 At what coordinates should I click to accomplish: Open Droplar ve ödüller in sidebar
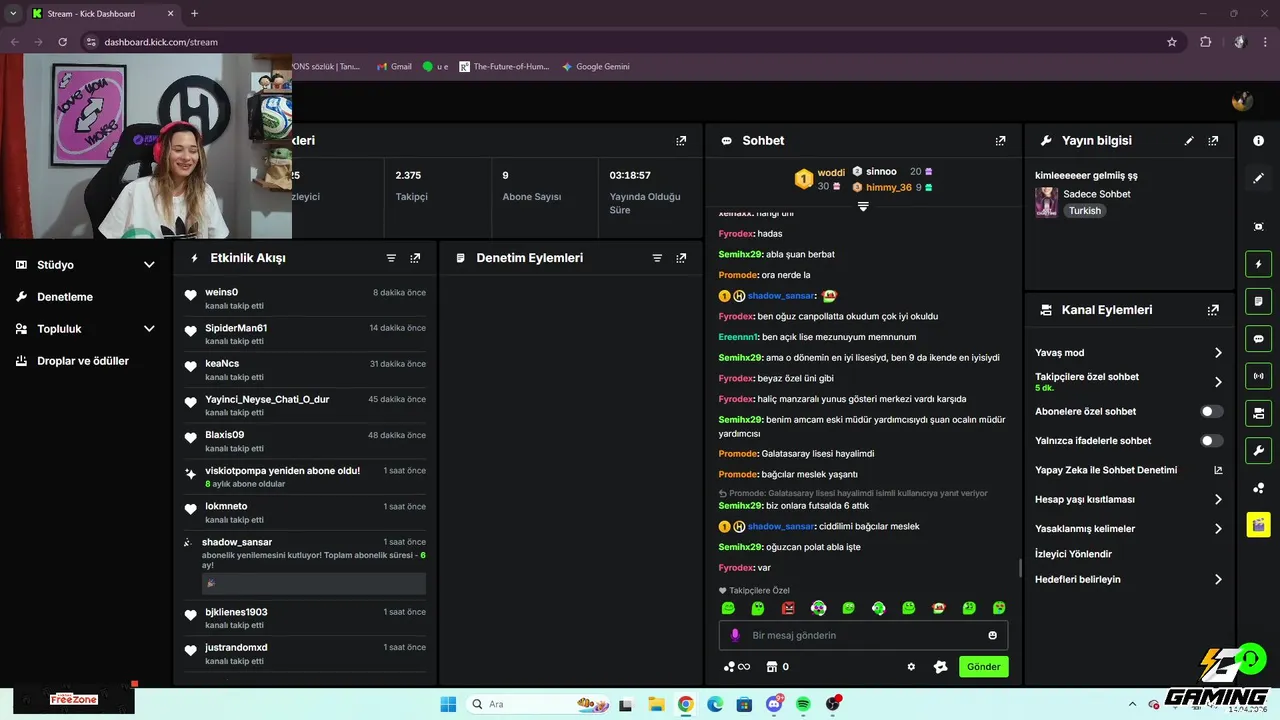[x=83, y=361]
